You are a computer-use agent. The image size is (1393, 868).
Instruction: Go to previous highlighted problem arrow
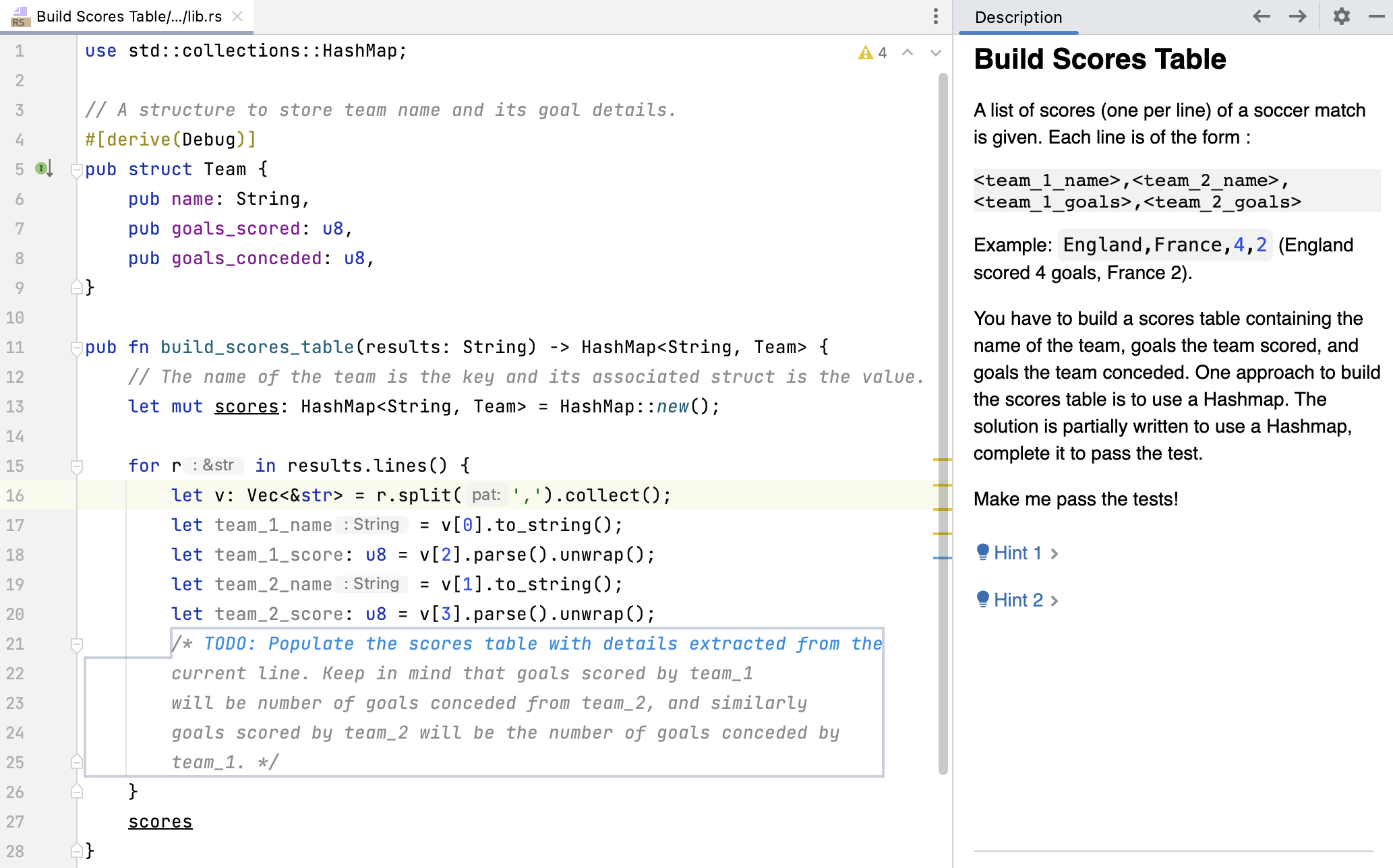pyautogui.click(x=908, y=53)
